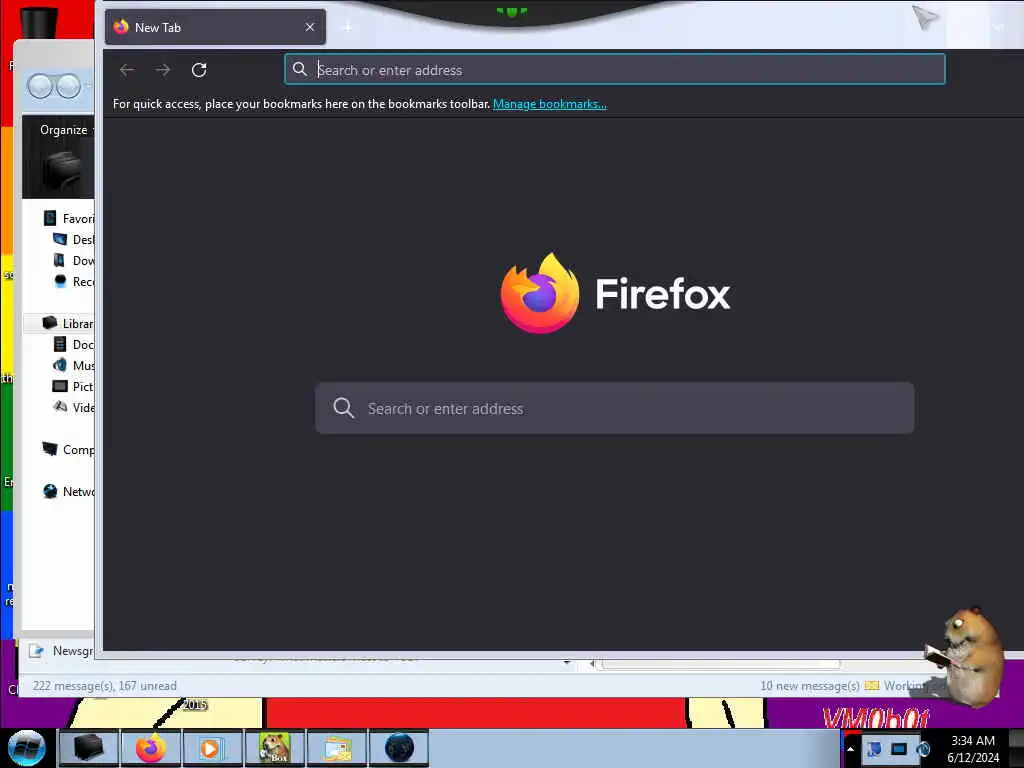Click the monitor icon in the system tray

[x=899, y=748]
